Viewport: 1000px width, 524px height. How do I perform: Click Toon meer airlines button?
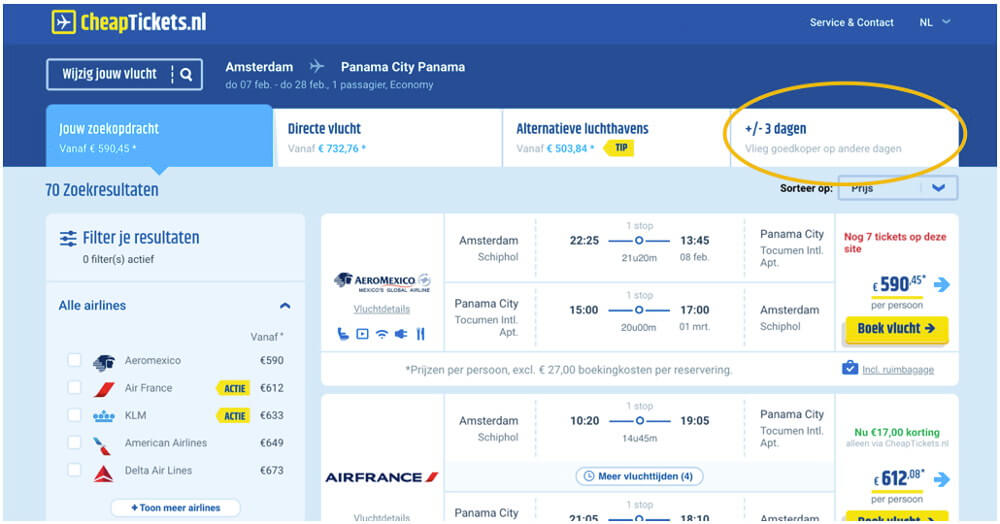pos(175,508)
